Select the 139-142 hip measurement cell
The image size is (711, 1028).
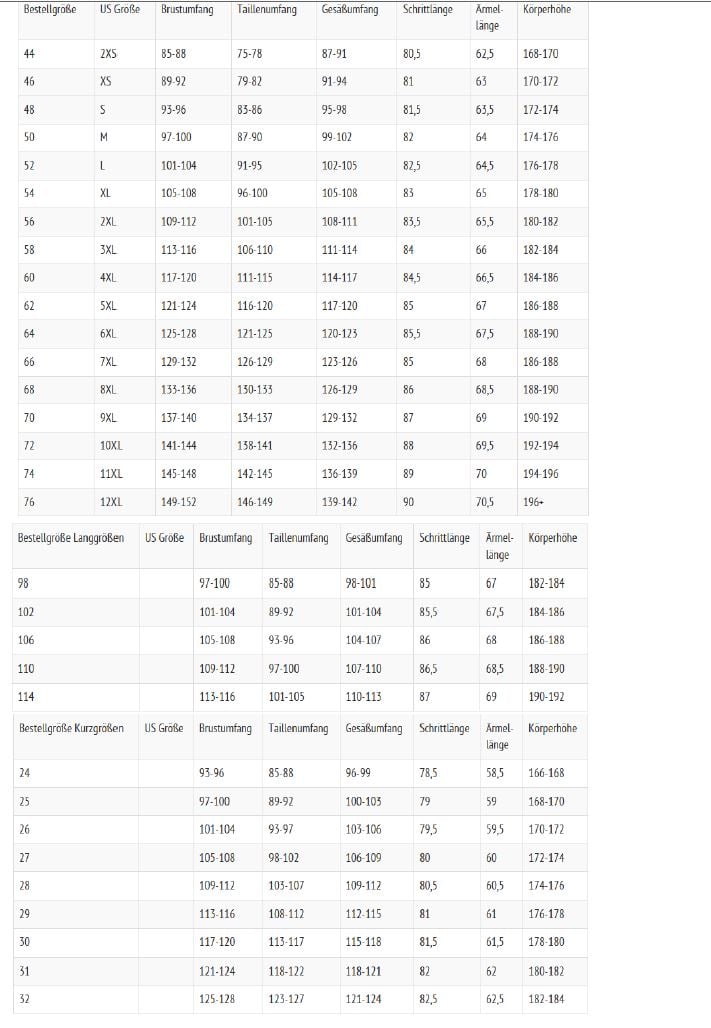pyautogui.click(x=339, y=502)
